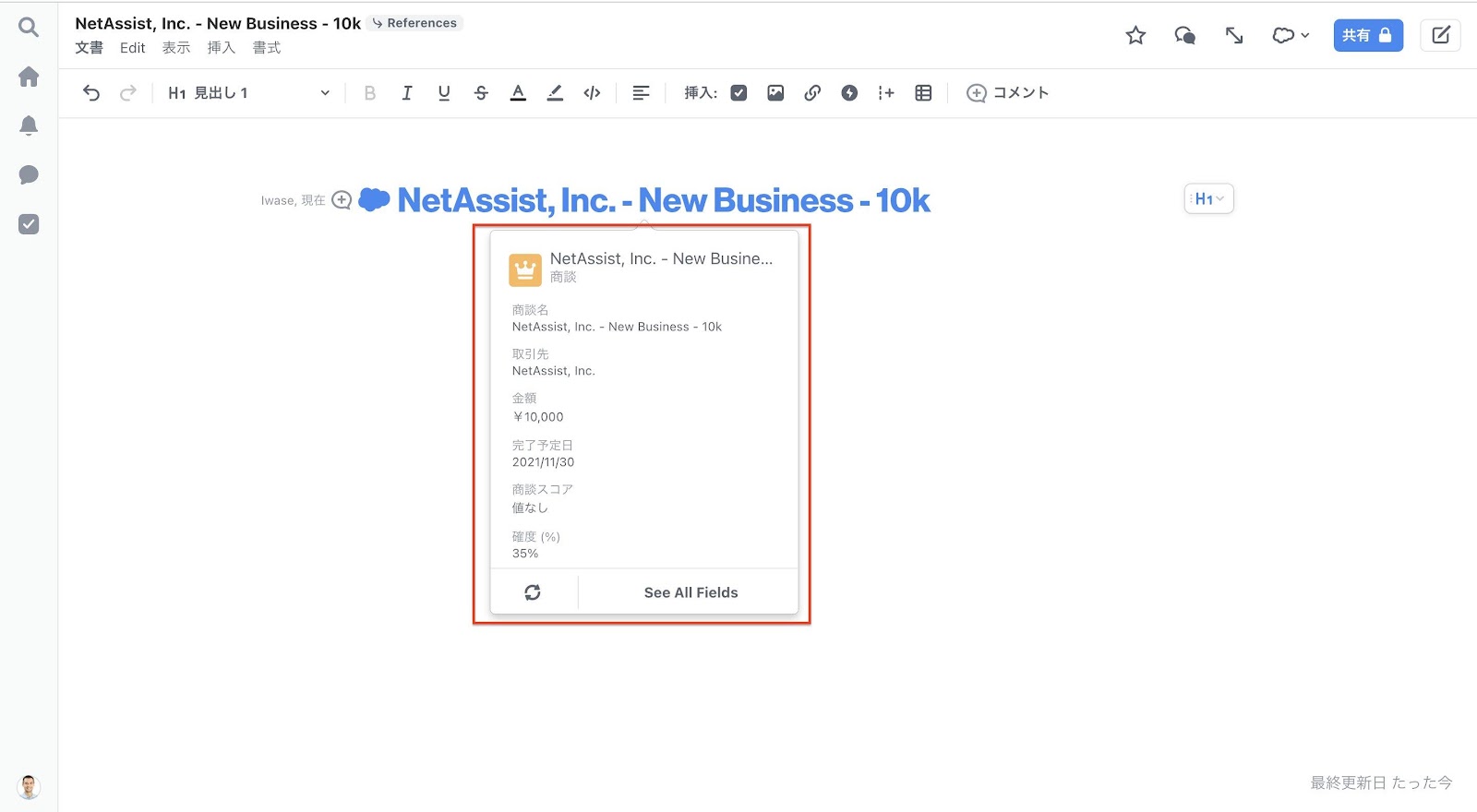Toggle underline formatting
This screenshot has width=1477, height=812.
pyautogui.click(x=444, y=92)
